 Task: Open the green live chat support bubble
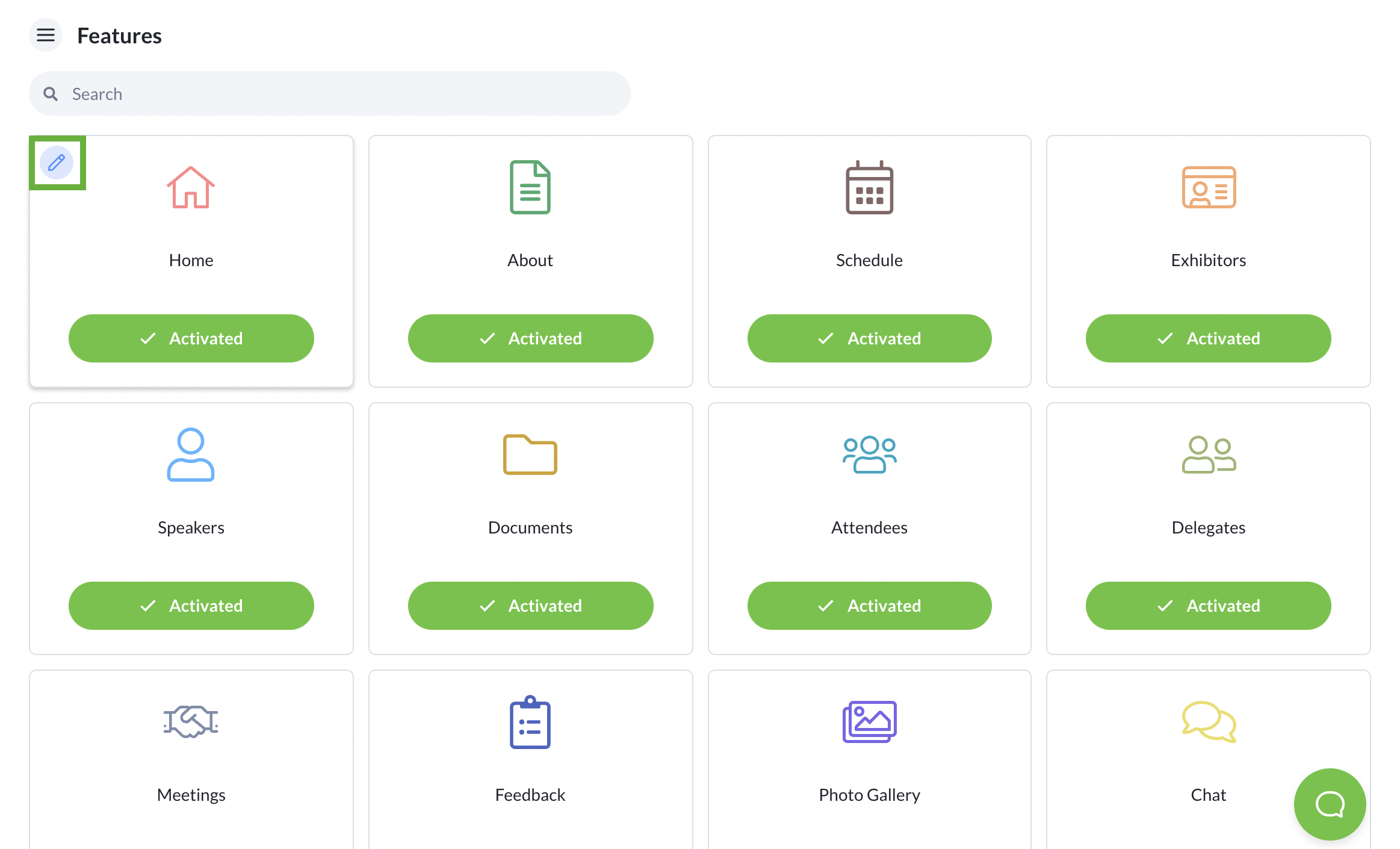1329,804
